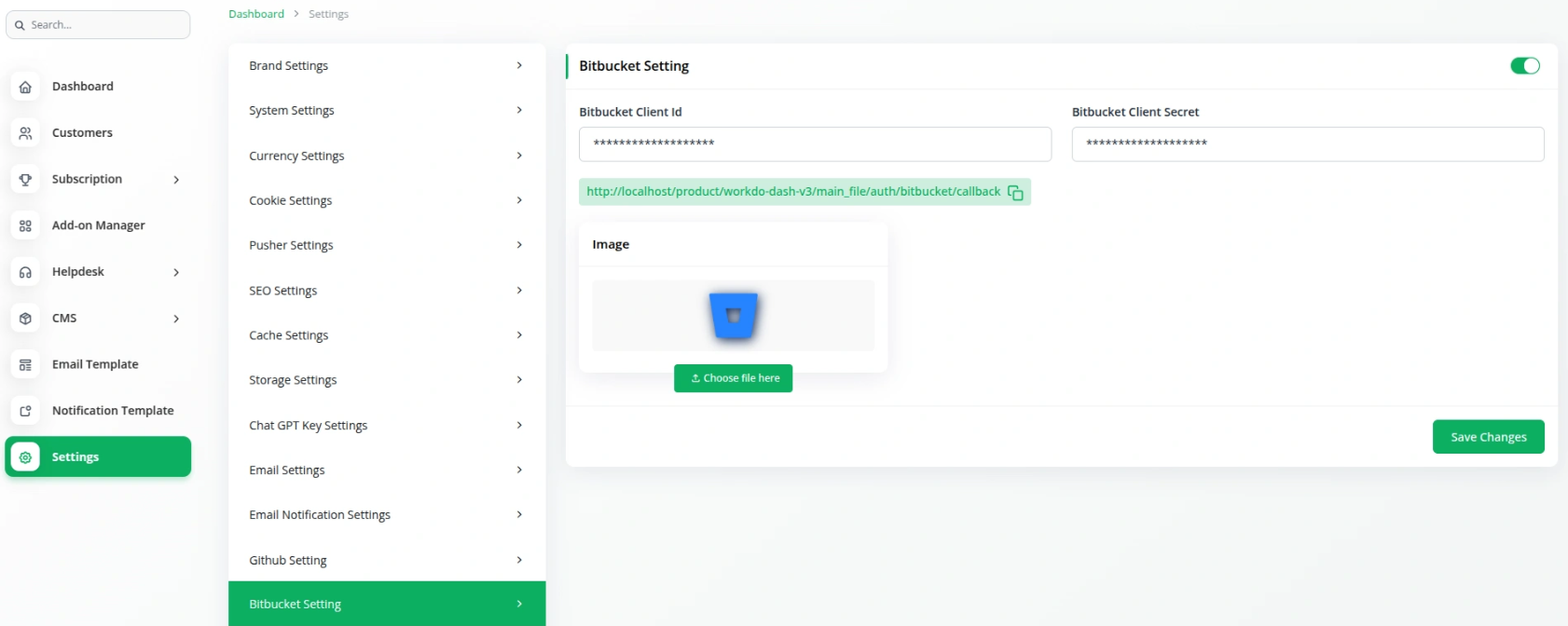
Task: Click the Settings gear icon in sidebar
Action: click(25, 457)
